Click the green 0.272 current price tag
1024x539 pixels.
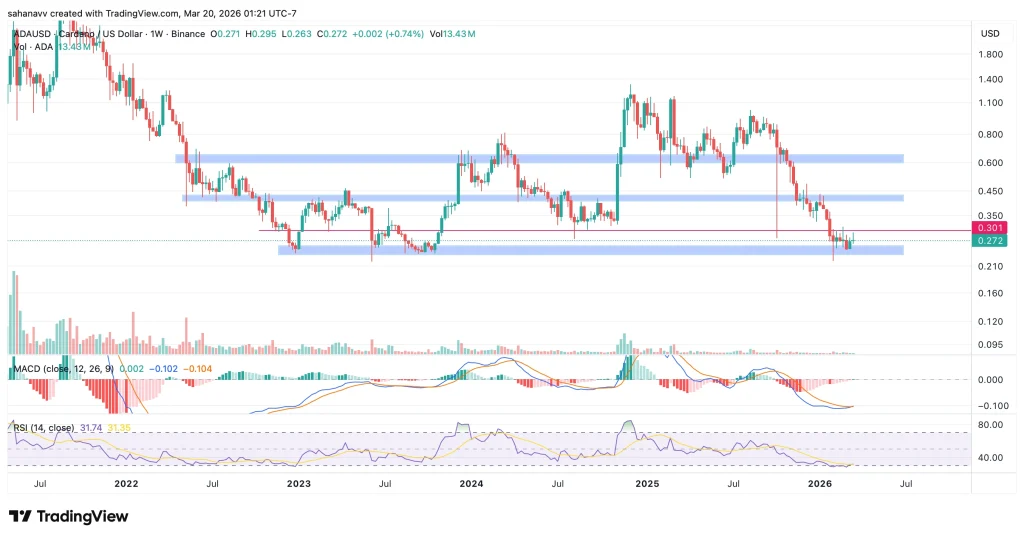click(x=990, y=241)
